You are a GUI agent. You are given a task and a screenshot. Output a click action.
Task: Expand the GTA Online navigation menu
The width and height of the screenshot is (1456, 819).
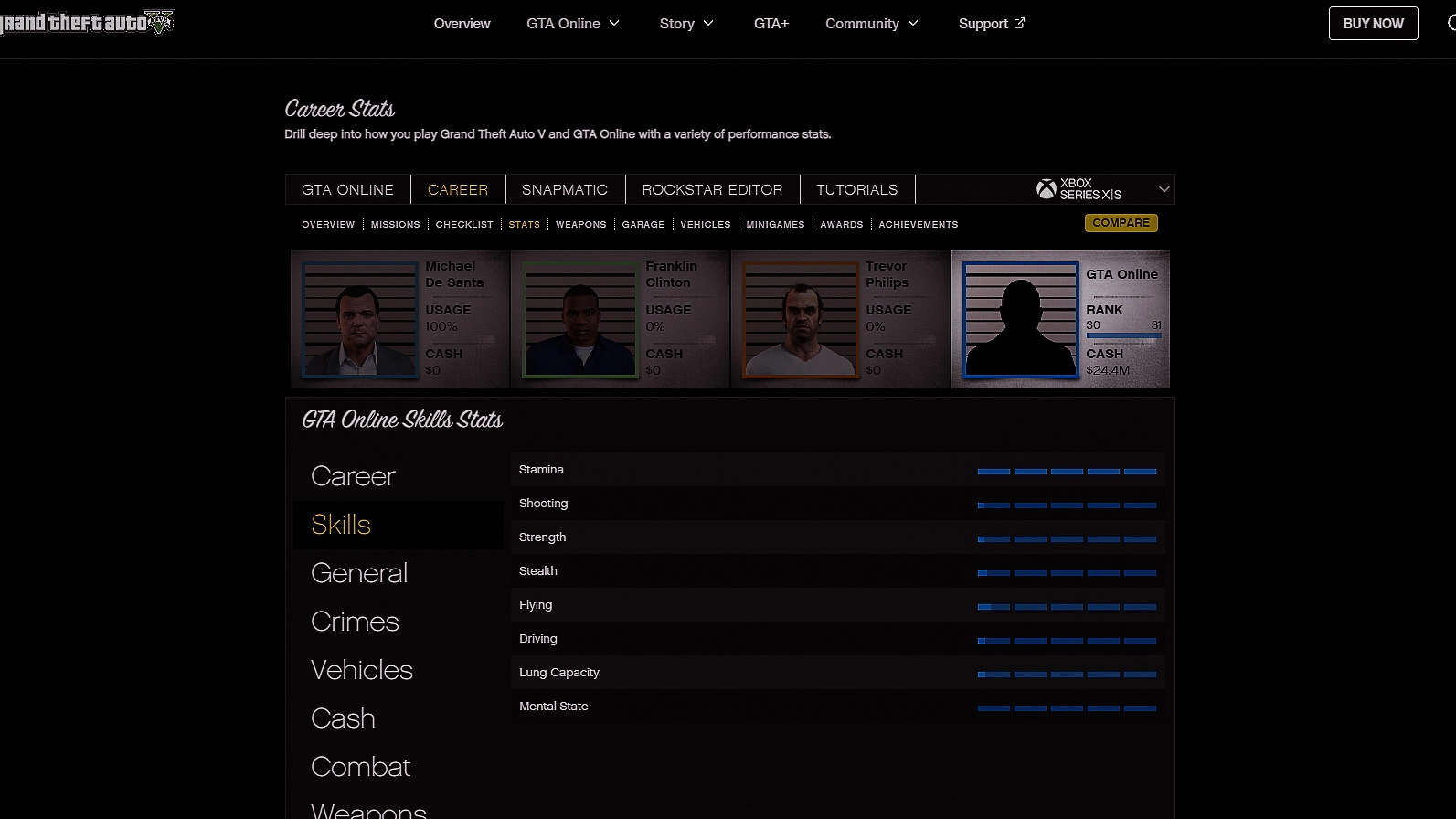coord(572,24)
